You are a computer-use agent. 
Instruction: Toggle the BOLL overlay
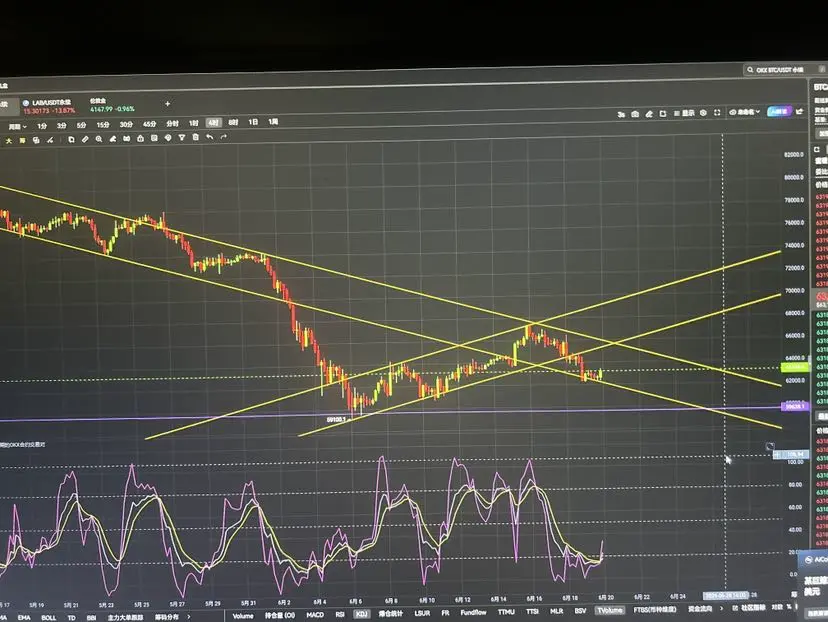click(x=49, y=617)
